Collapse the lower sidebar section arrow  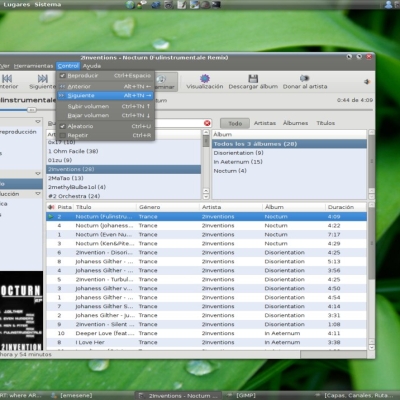(x=38, y=194)
